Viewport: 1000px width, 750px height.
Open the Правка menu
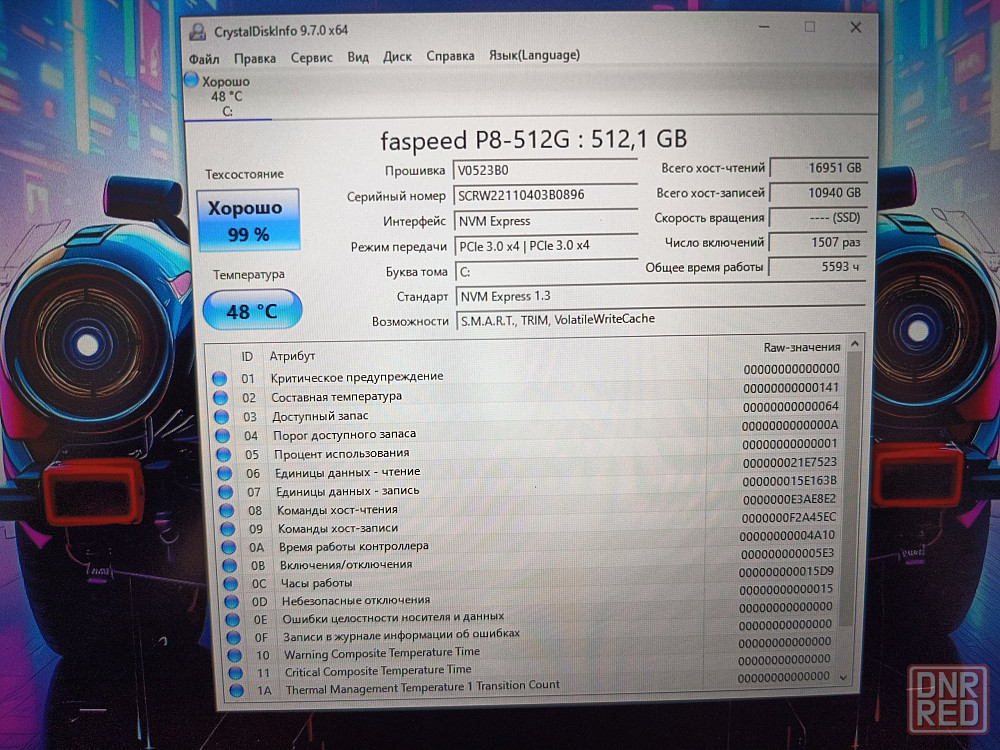coord(254,59)
